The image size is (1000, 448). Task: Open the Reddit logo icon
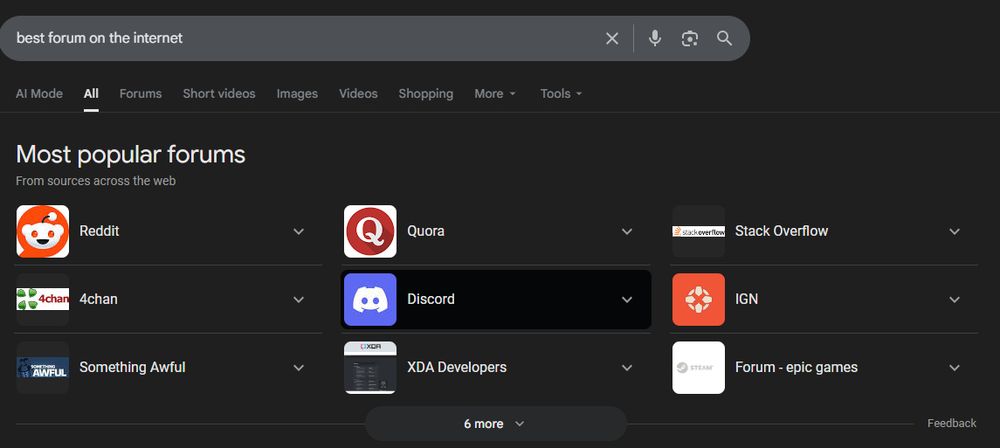43,231
